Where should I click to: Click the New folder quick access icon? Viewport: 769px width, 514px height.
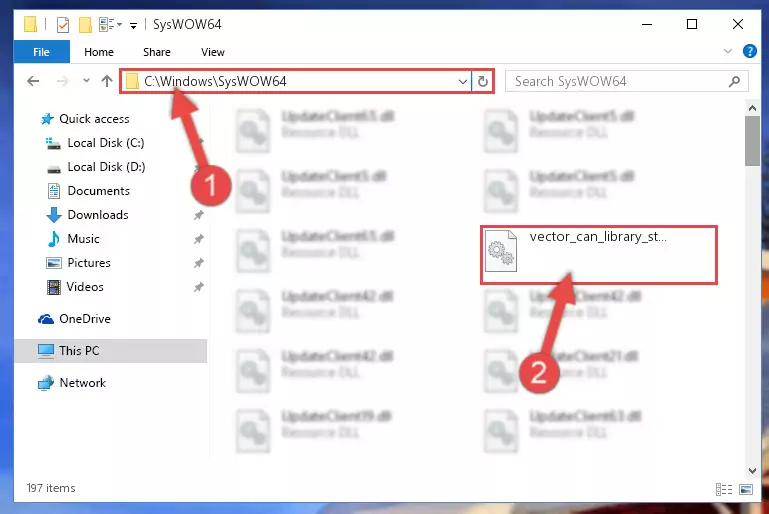tap(85, 25)
